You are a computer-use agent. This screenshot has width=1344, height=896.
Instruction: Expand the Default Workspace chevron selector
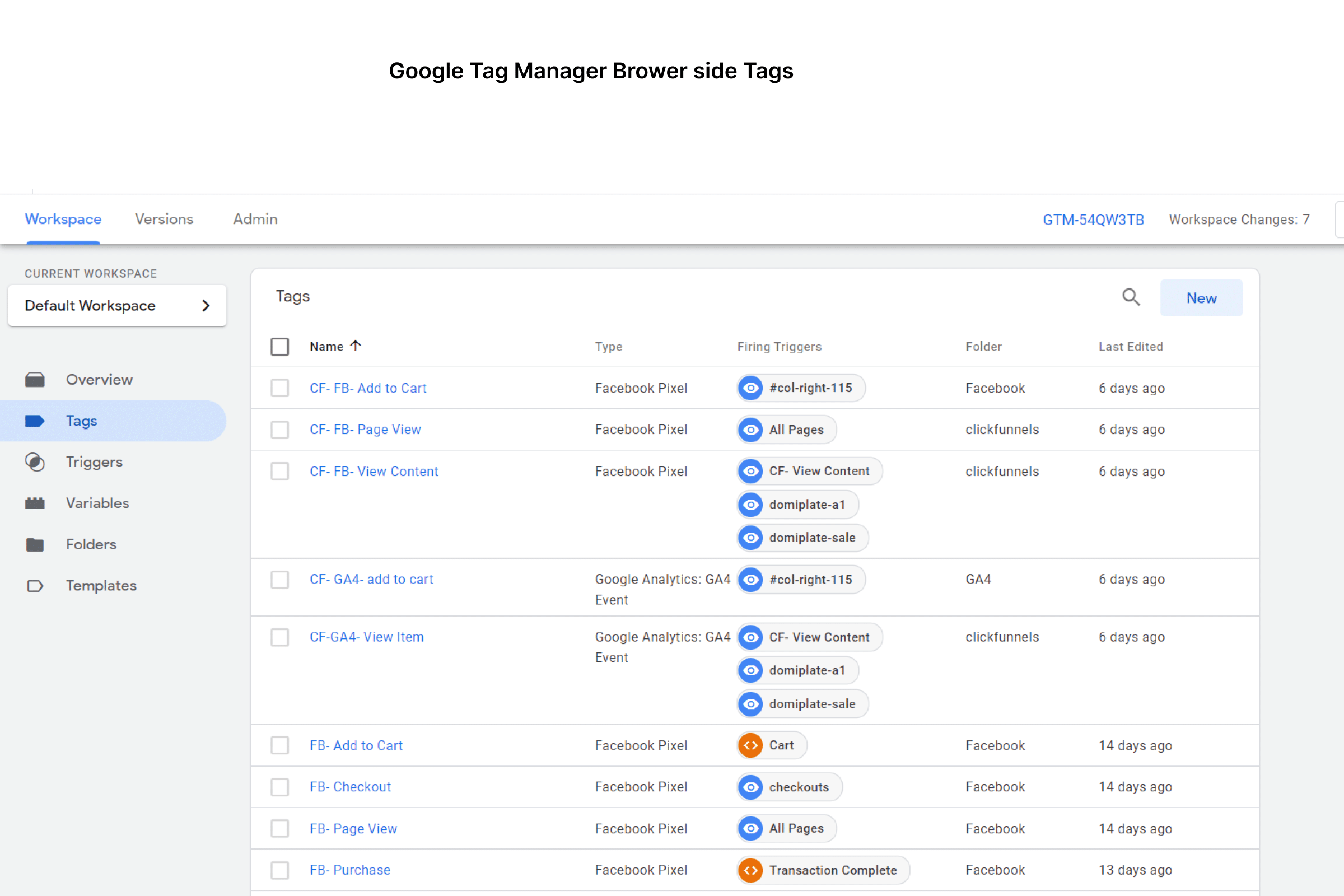pos(206,306)
